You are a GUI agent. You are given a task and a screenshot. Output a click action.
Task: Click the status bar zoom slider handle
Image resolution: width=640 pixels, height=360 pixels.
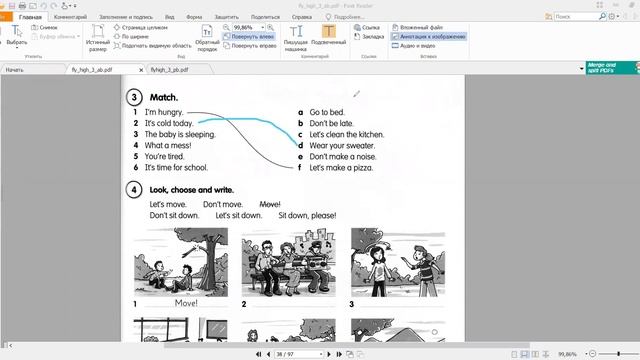[x=619, y=354]
